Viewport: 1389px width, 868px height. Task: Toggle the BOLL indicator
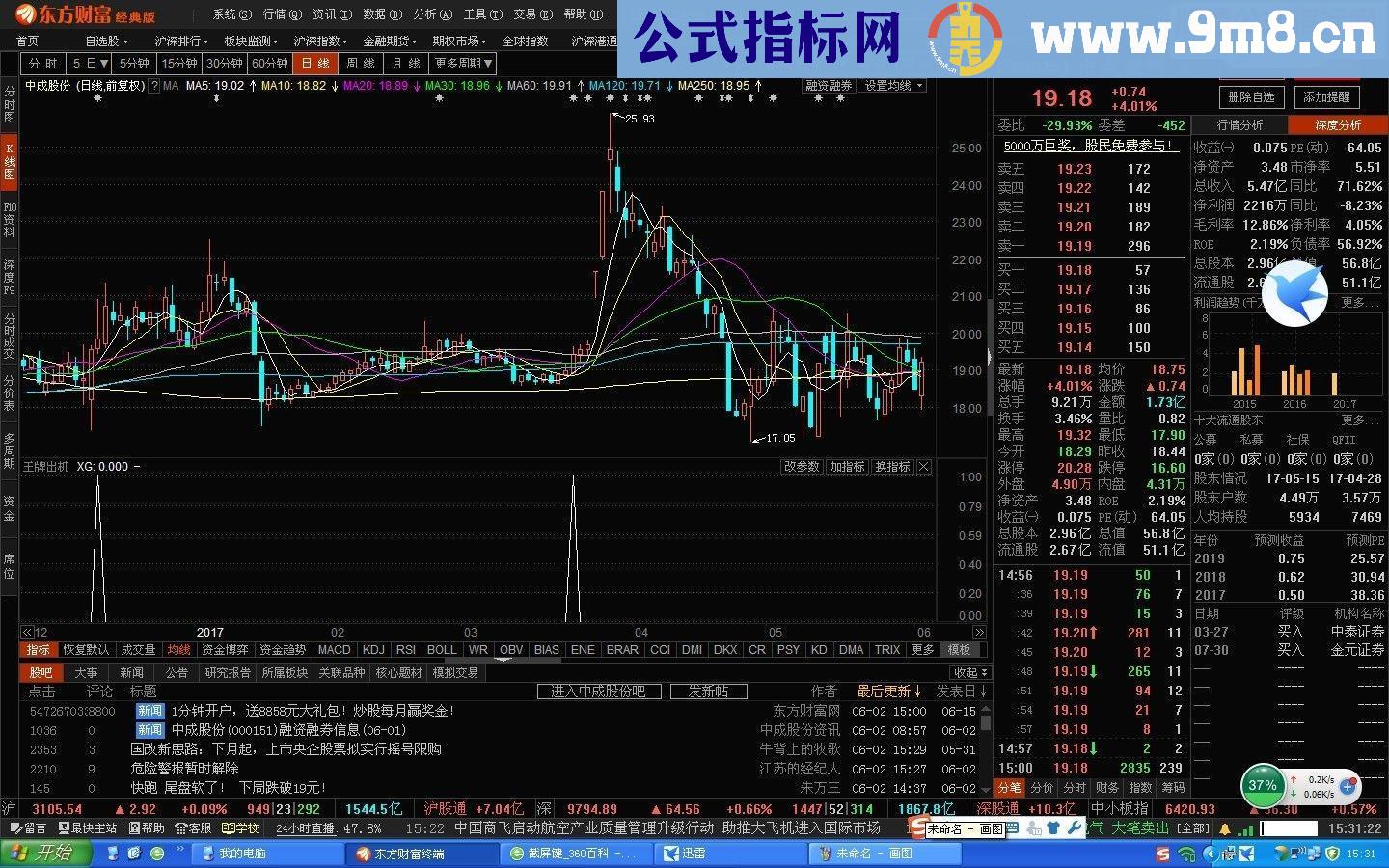coord(442,650)
